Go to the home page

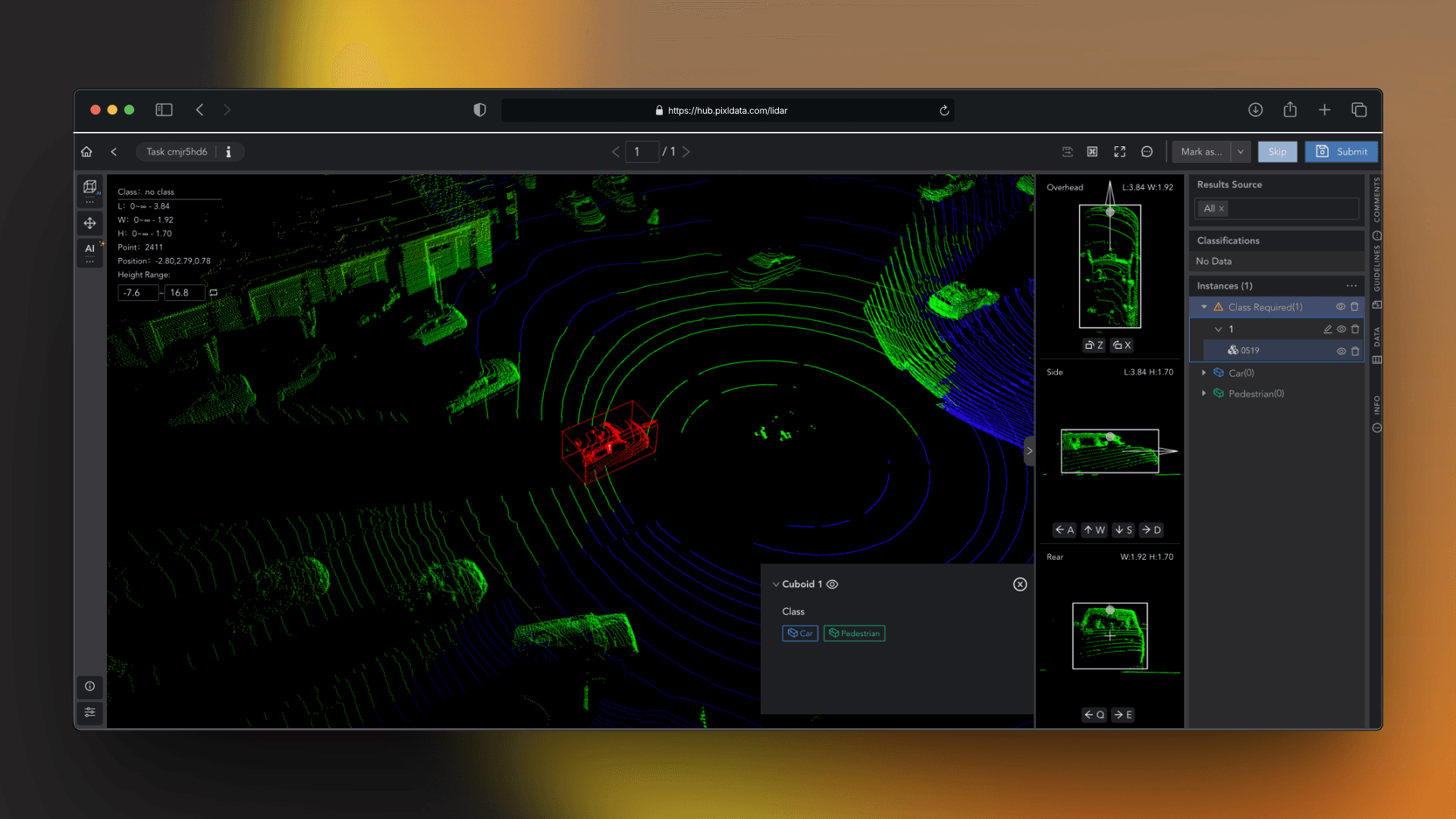86,152
